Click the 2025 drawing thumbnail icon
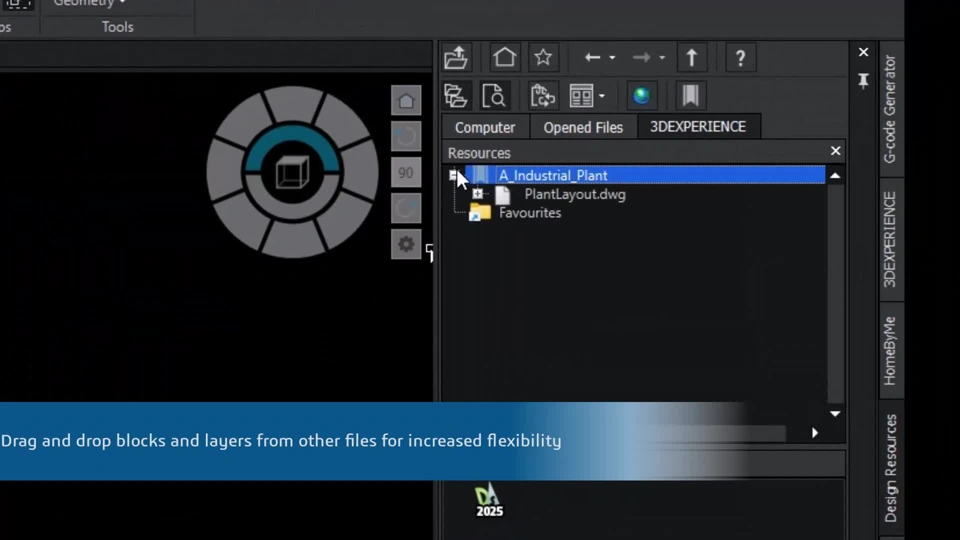 [489, 500]
